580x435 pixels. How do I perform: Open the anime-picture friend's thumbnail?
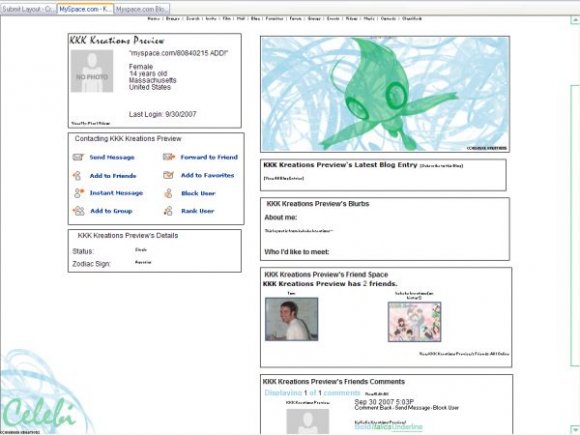coord(414,322)
